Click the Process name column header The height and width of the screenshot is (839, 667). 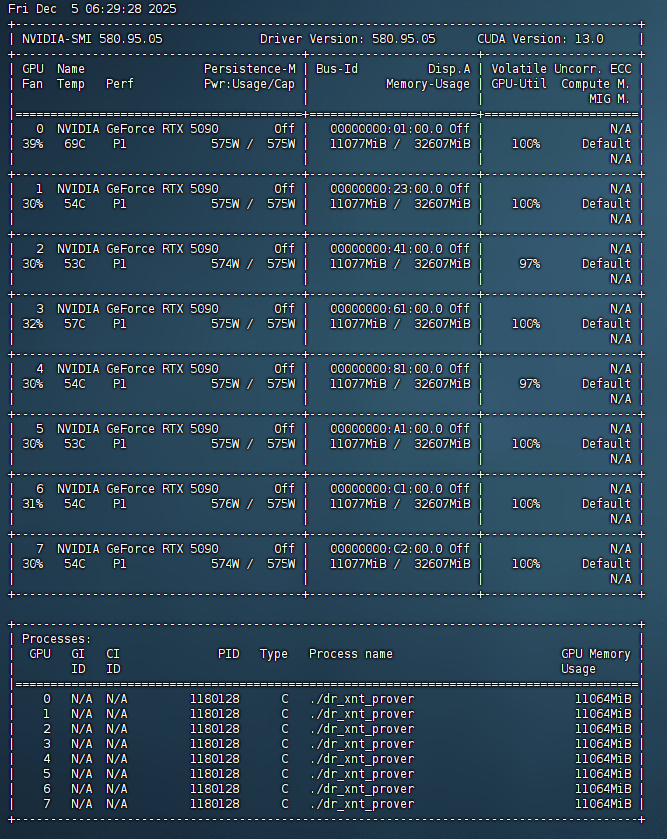click(351, 654)
